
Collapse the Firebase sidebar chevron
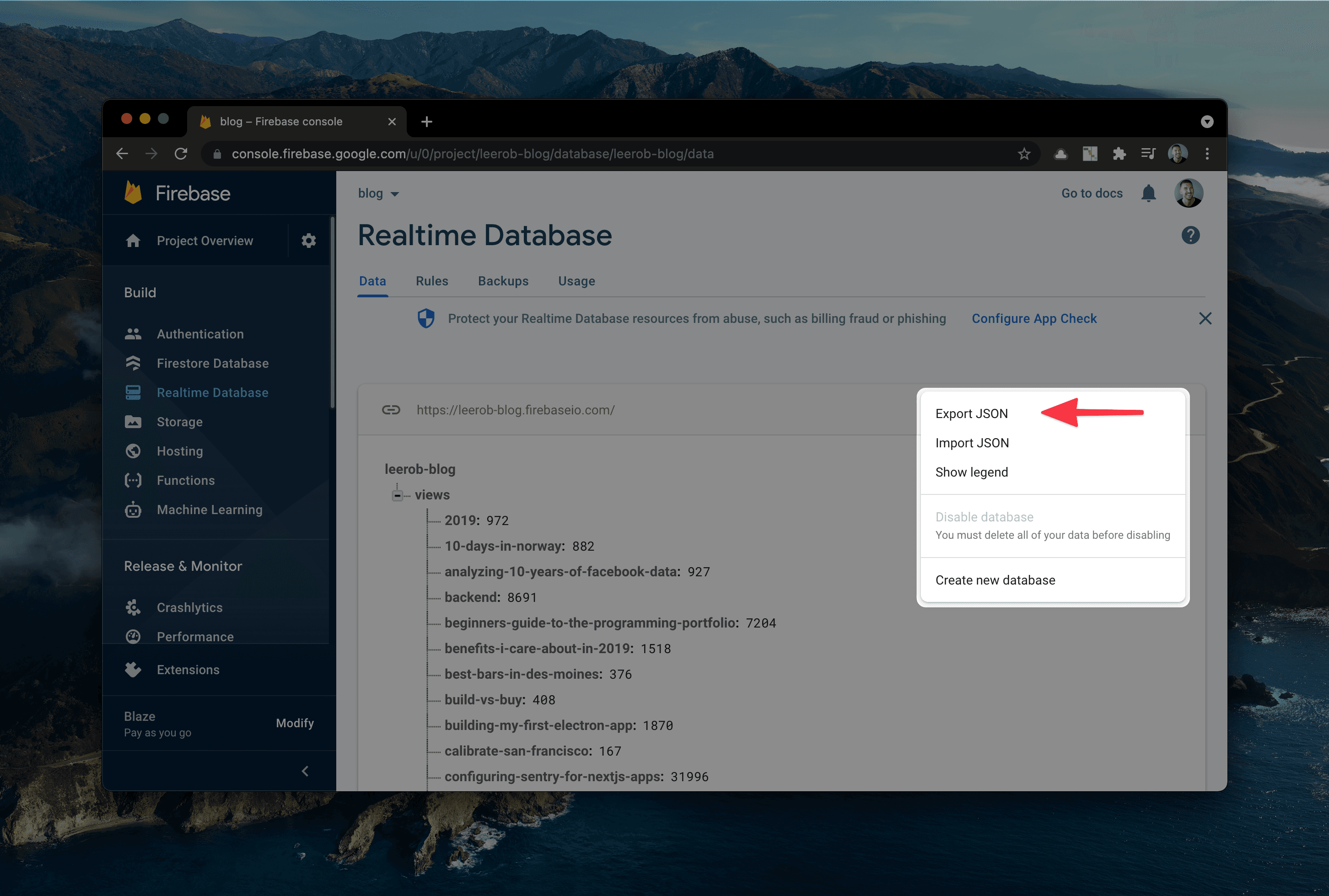(x=305, y=771)
